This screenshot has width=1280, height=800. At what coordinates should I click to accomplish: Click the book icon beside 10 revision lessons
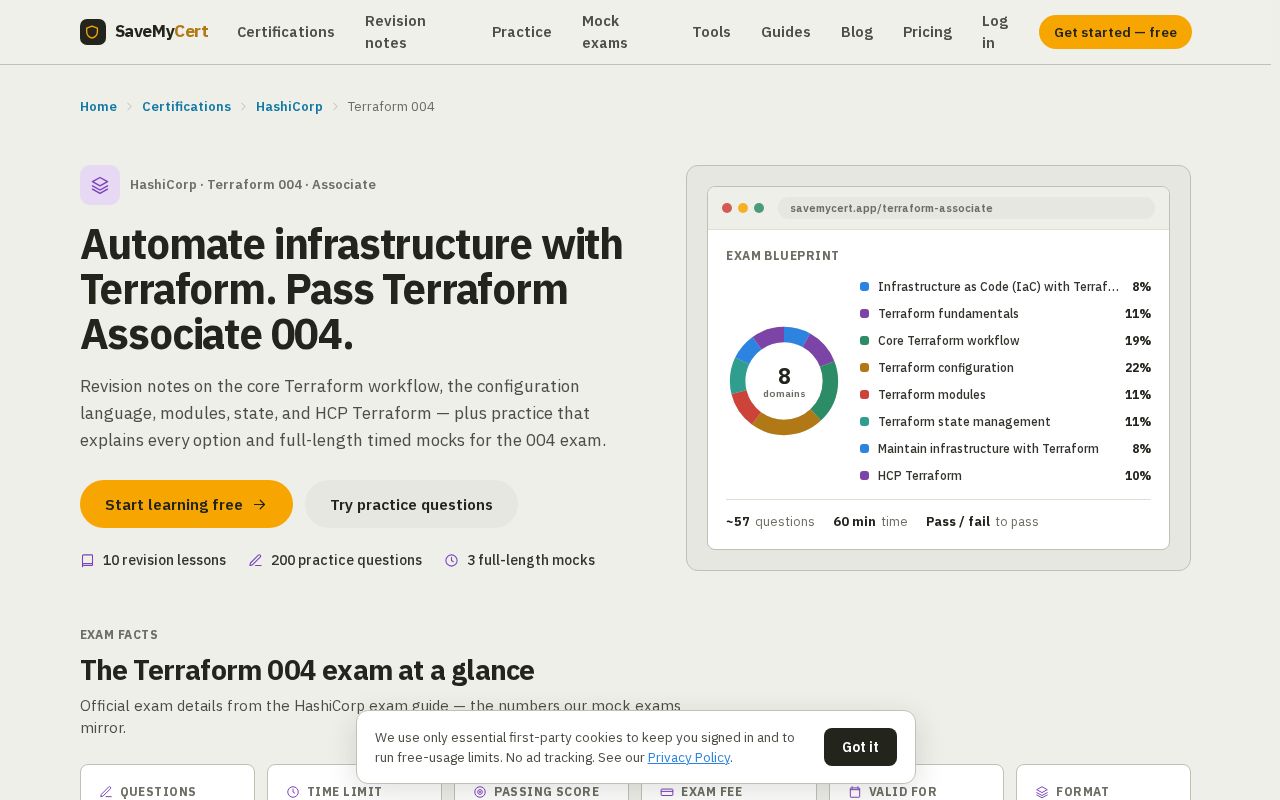tap(87, 560)
